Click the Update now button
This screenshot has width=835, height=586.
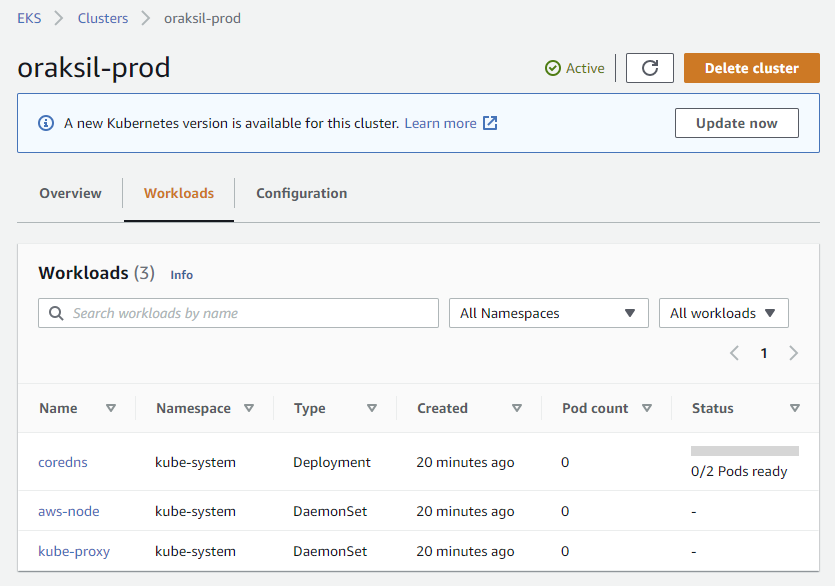click(737, 123)
